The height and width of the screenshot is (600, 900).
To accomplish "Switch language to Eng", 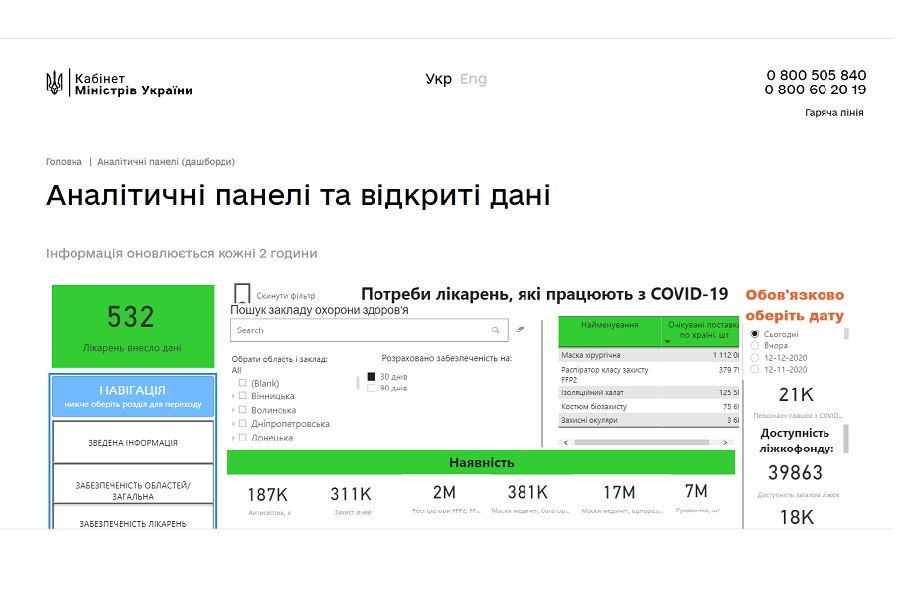I will point(473,79).
